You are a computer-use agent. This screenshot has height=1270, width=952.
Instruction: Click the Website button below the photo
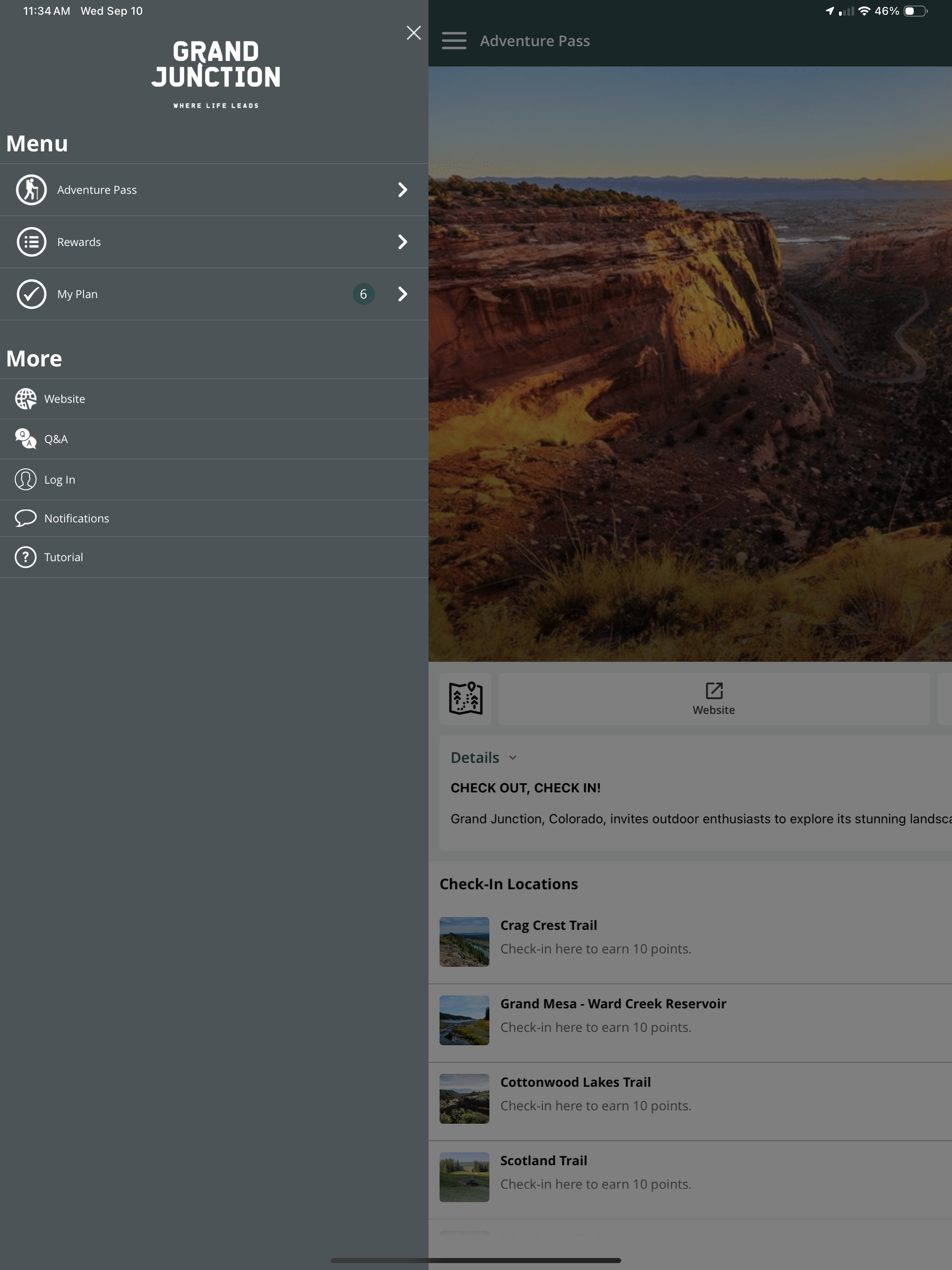[714, 698]
